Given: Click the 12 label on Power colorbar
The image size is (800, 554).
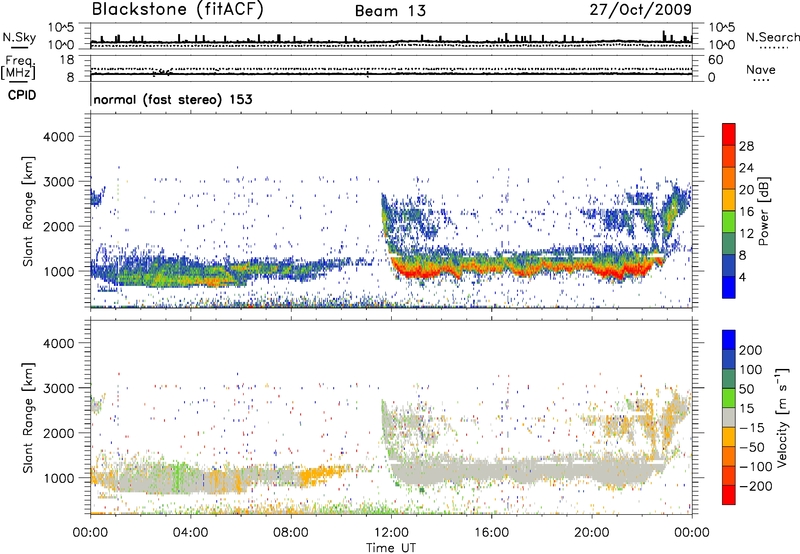Looking at the screenshot, I should 746,234.
